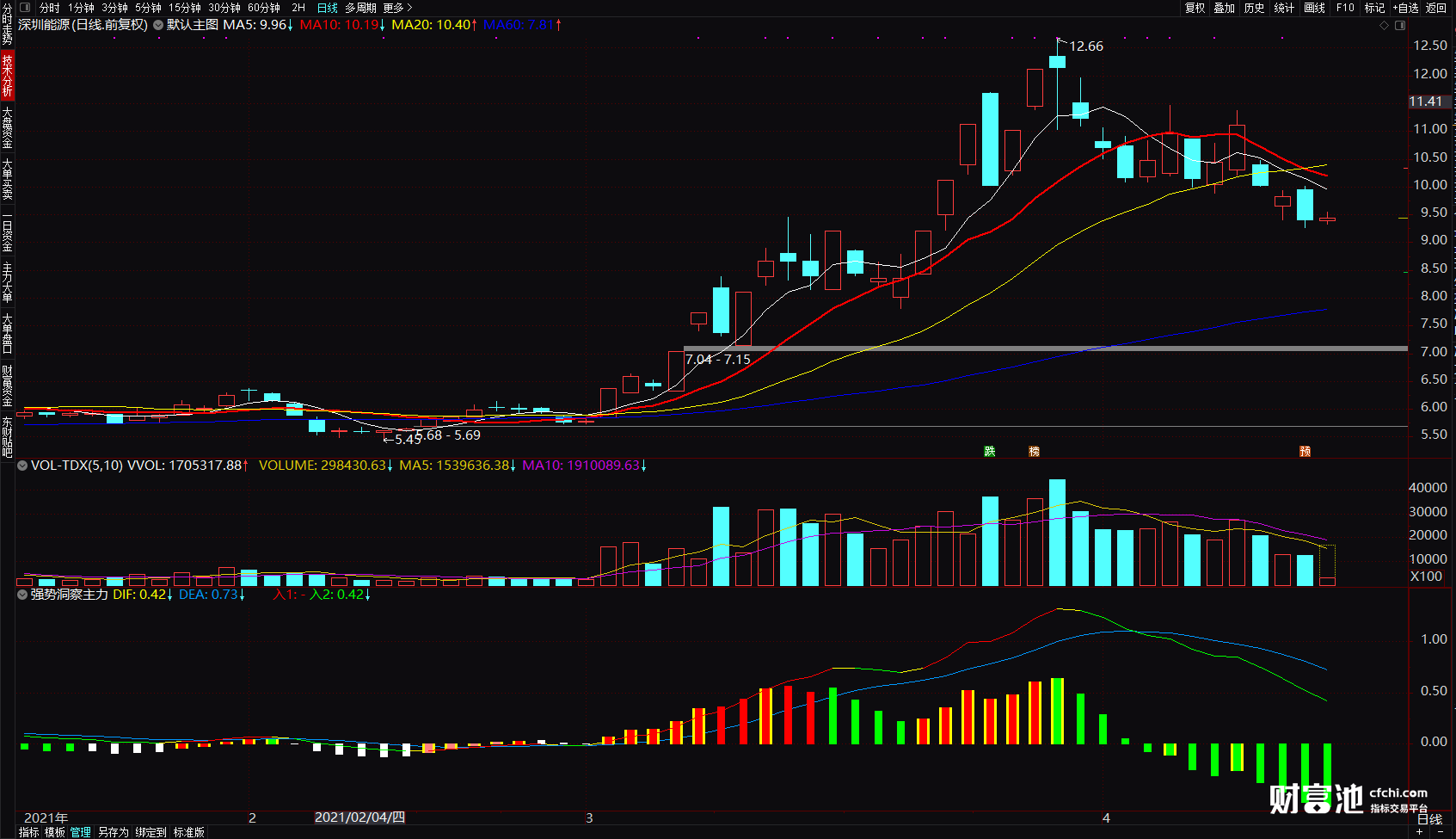Click the 指标 bottom toolbar item

pyautogui.click(x=28, y=832)
